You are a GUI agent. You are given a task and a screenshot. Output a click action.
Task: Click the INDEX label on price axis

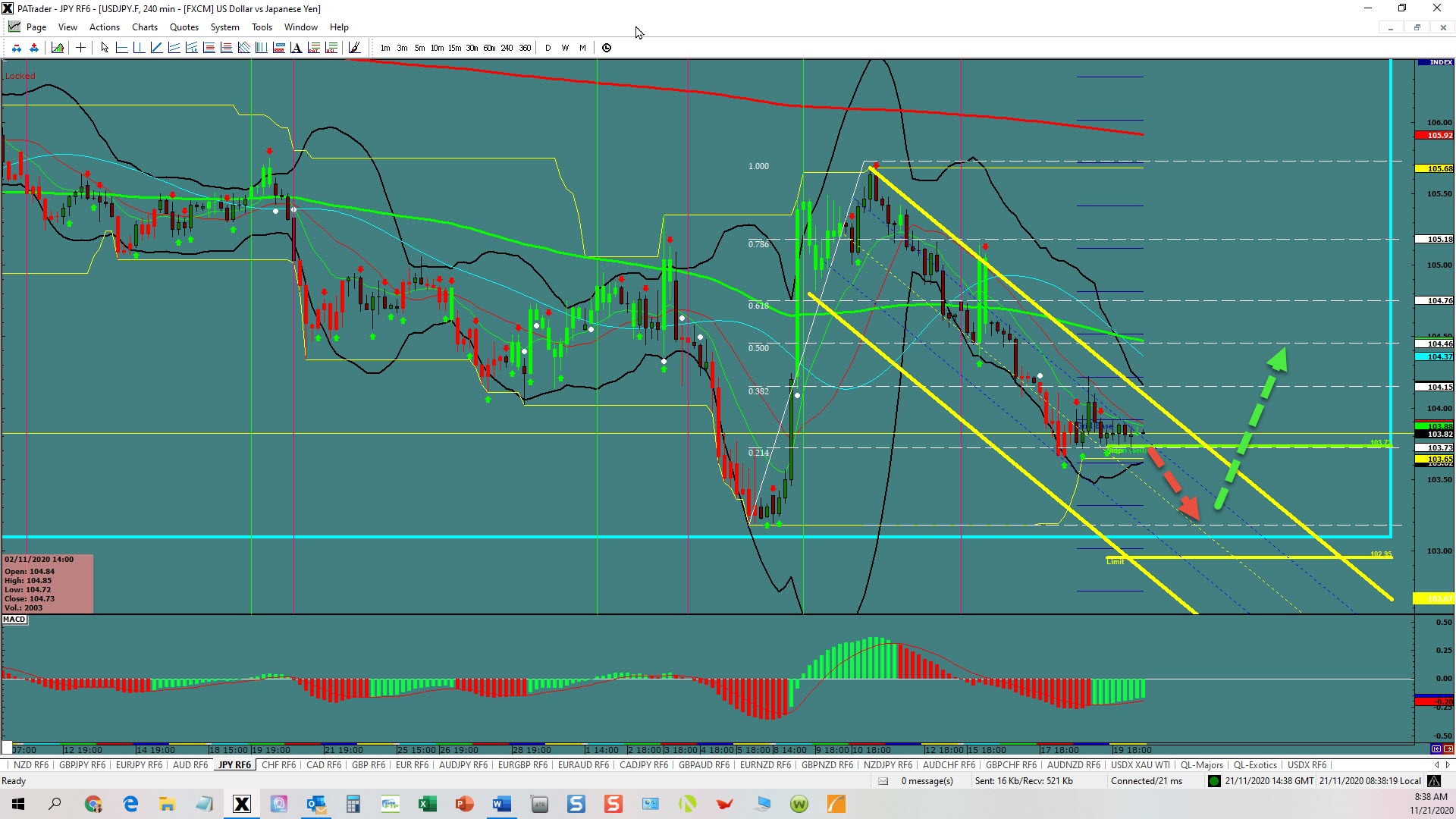(x=1435, y=62)
